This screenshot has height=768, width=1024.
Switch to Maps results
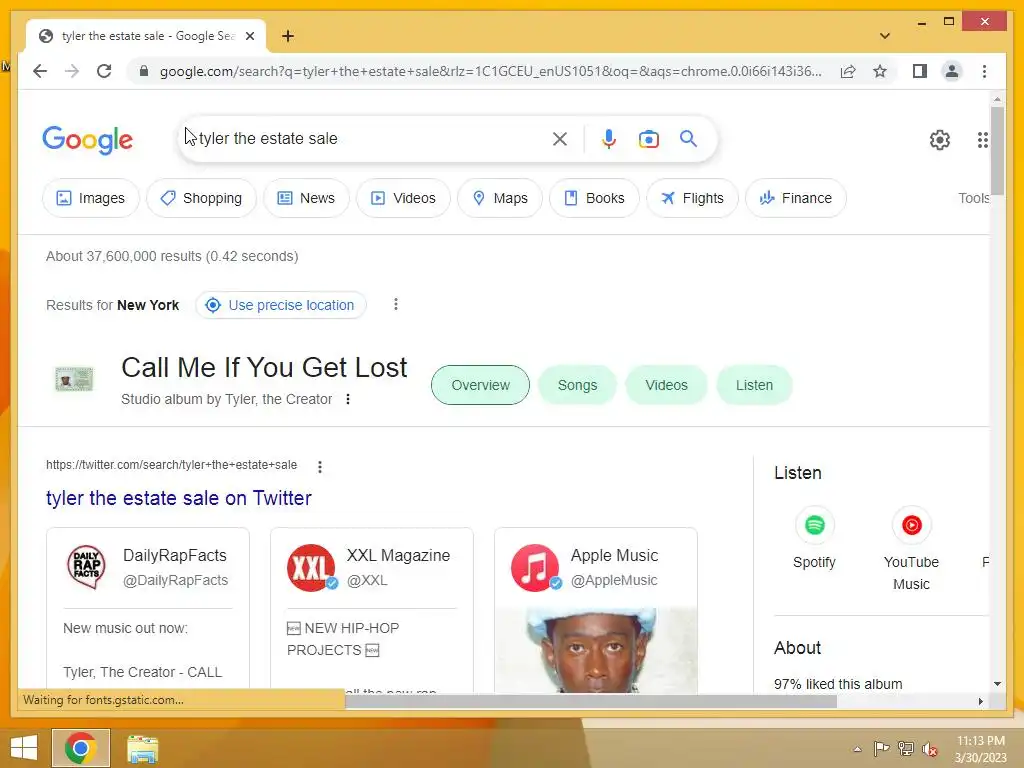tap(500, 198)
